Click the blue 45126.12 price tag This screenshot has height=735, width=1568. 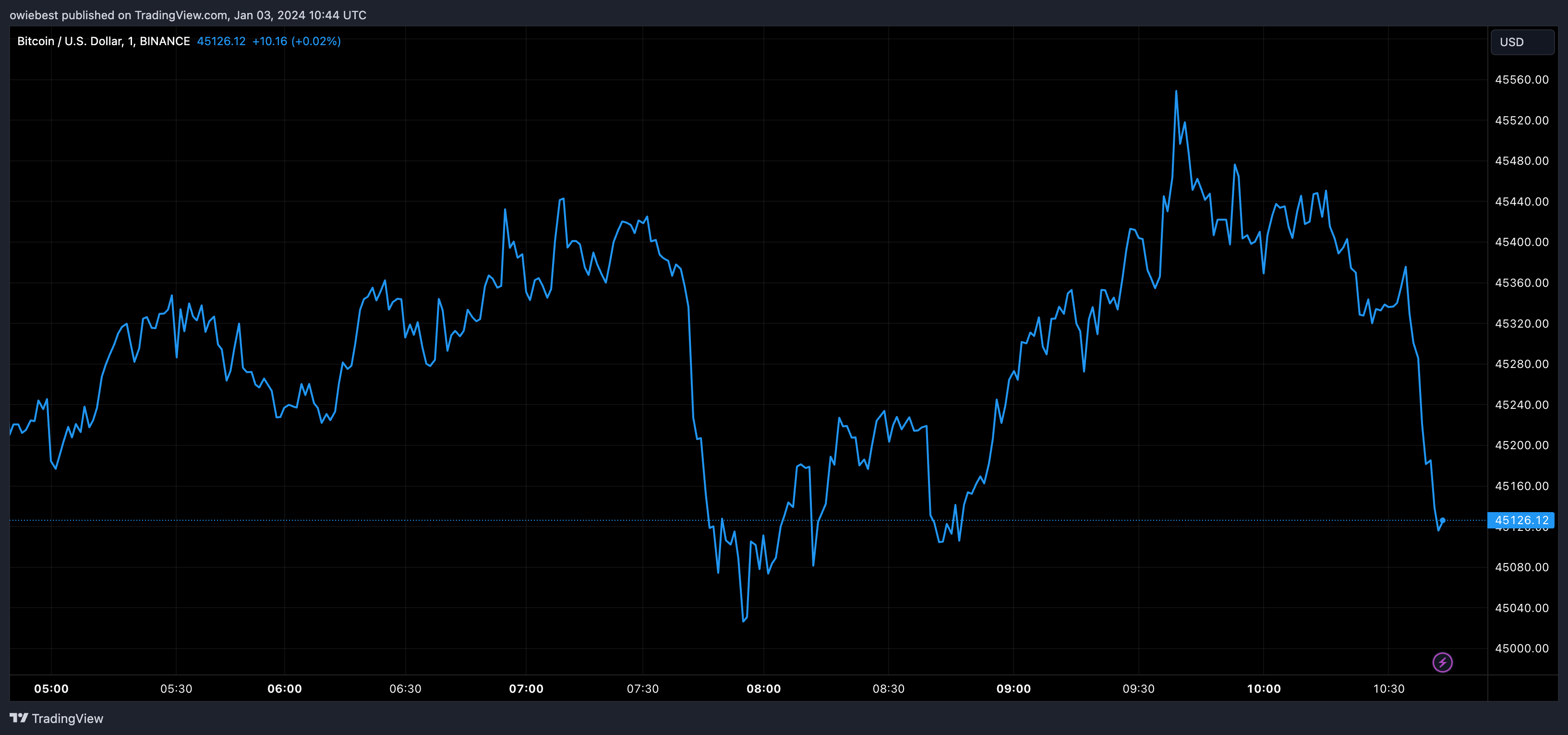coord(1521,520)
